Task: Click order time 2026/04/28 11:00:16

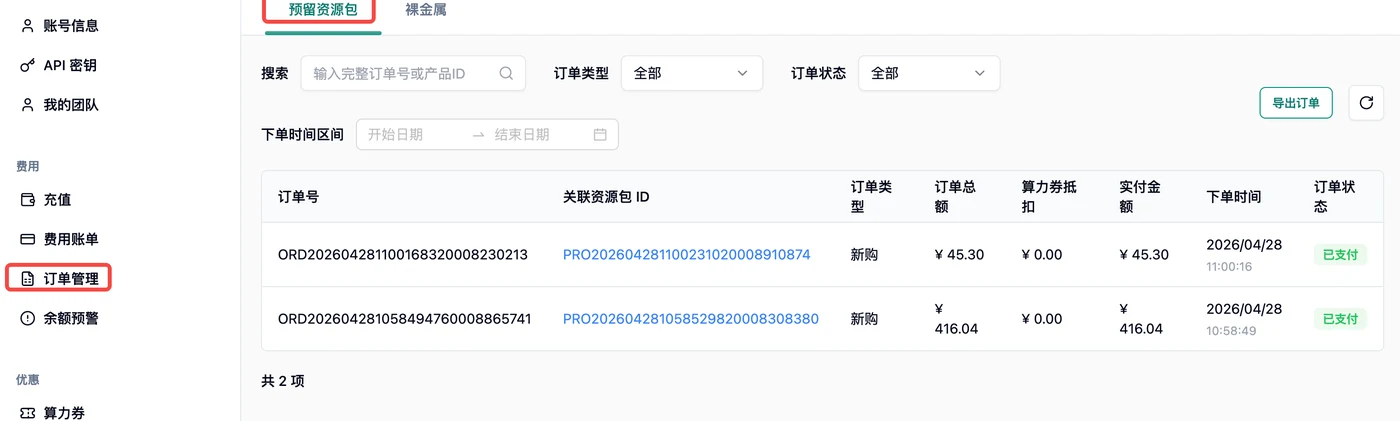Action: (1244, 255)
